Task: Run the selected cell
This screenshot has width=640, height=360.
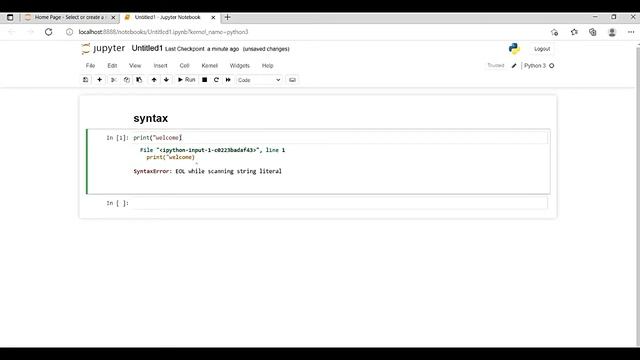Action: (x=187, y=80)
